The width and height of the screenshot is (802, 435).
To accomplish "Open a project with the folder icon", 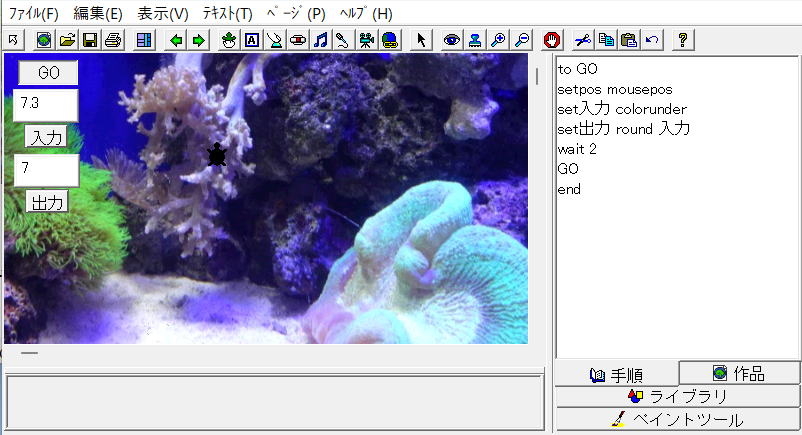I will coord(67,39).
